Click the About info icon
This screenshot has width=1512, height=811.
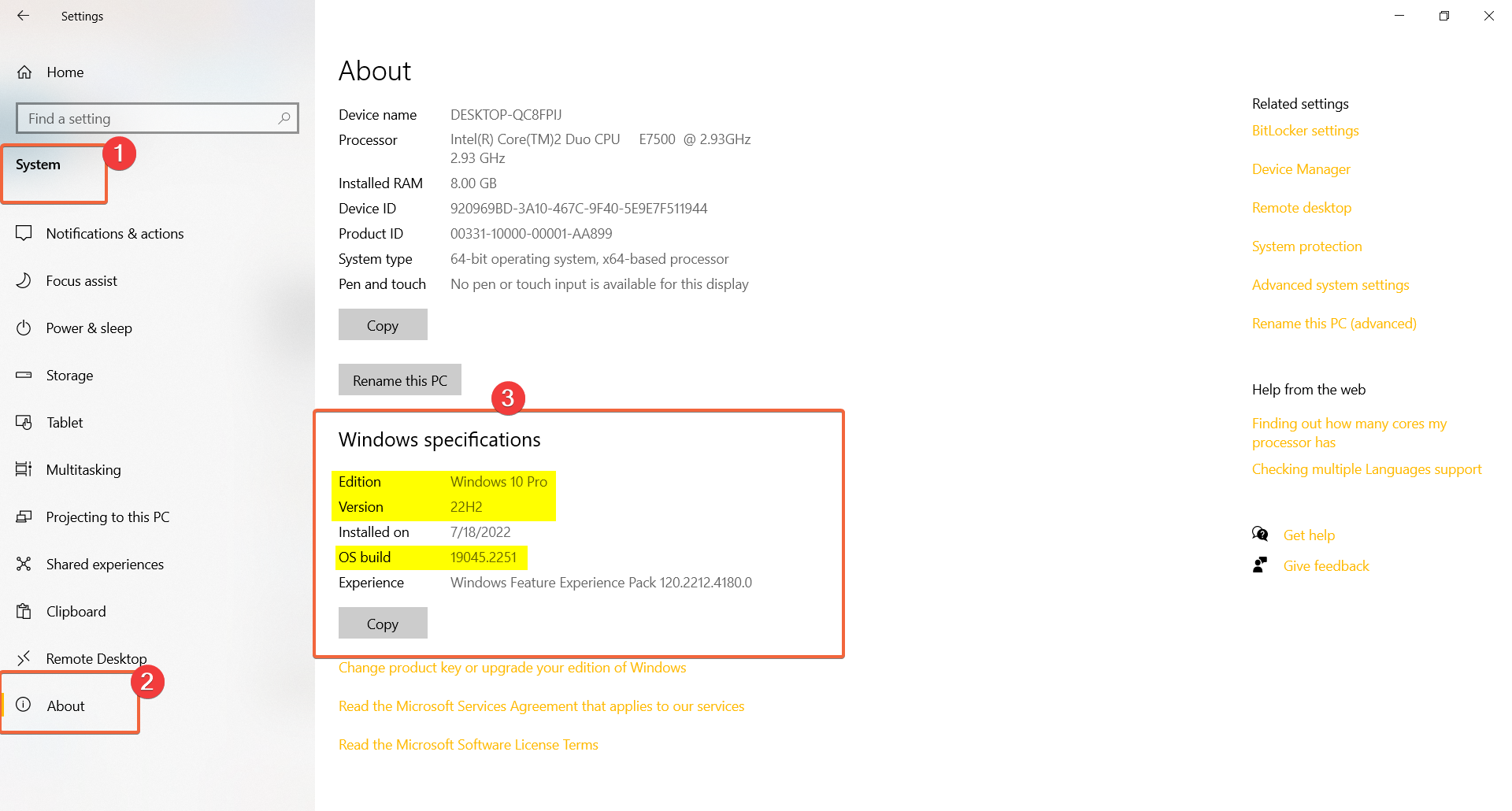click(24, 705)
